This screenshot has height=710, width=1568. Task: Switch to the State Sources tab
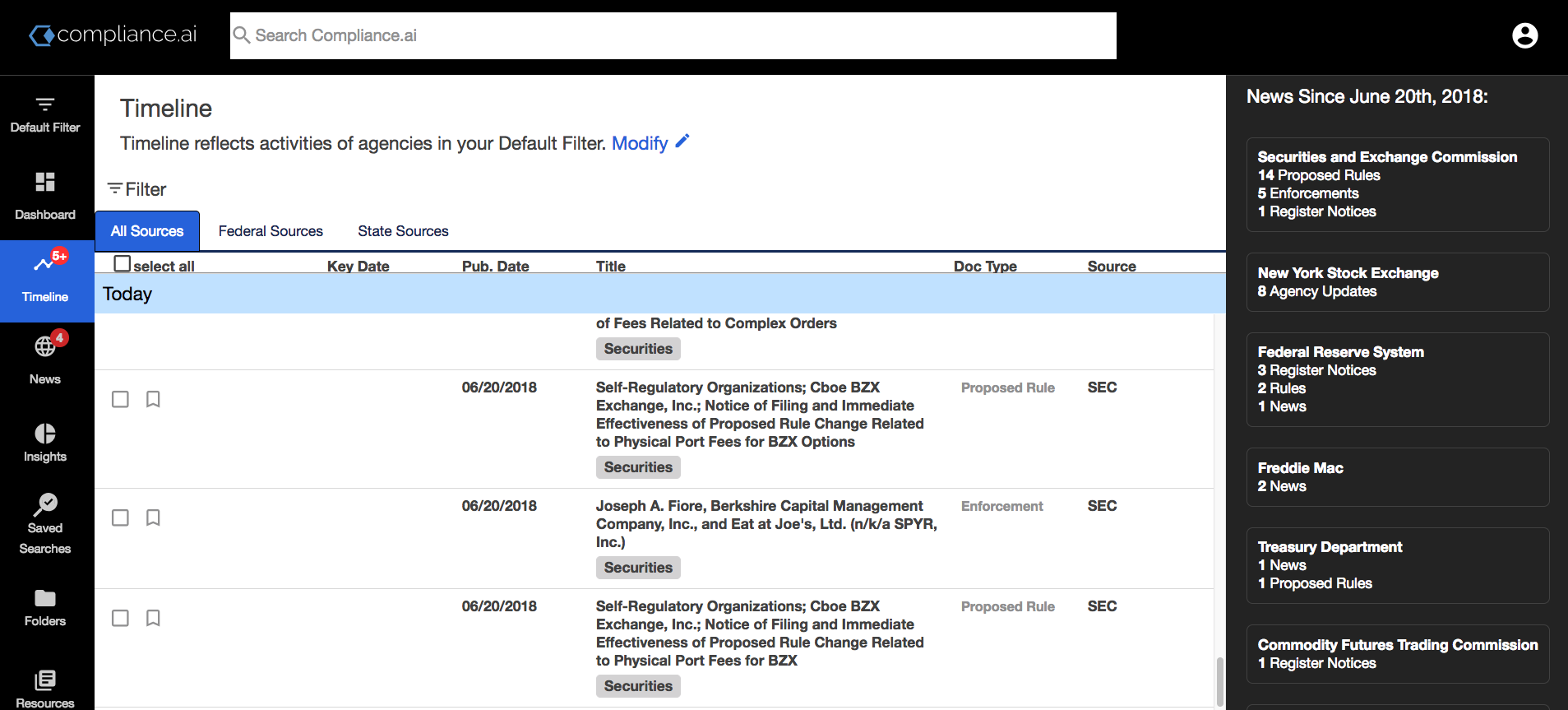click(x=403, y=231)
